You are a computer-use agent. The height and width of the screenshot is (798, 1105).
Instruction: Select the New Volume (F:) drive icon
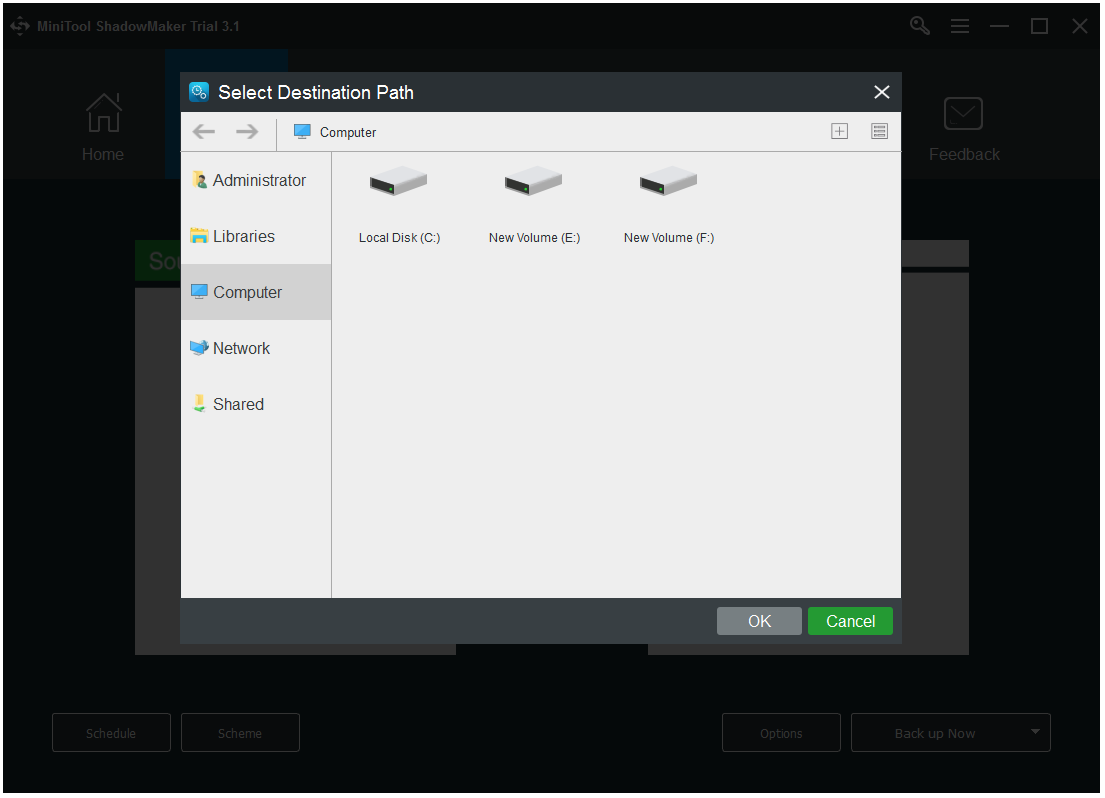point(668,181)
